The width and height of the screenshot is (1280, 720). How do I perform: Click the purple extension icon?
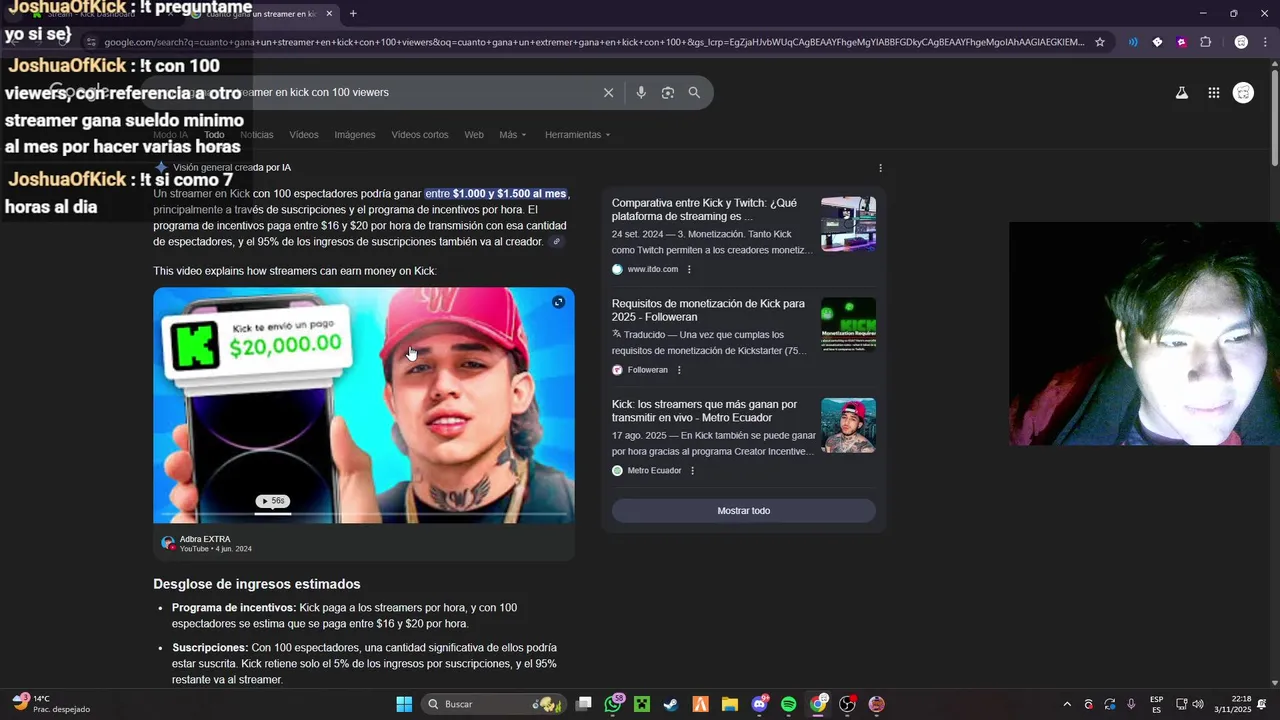[1181, 42]
